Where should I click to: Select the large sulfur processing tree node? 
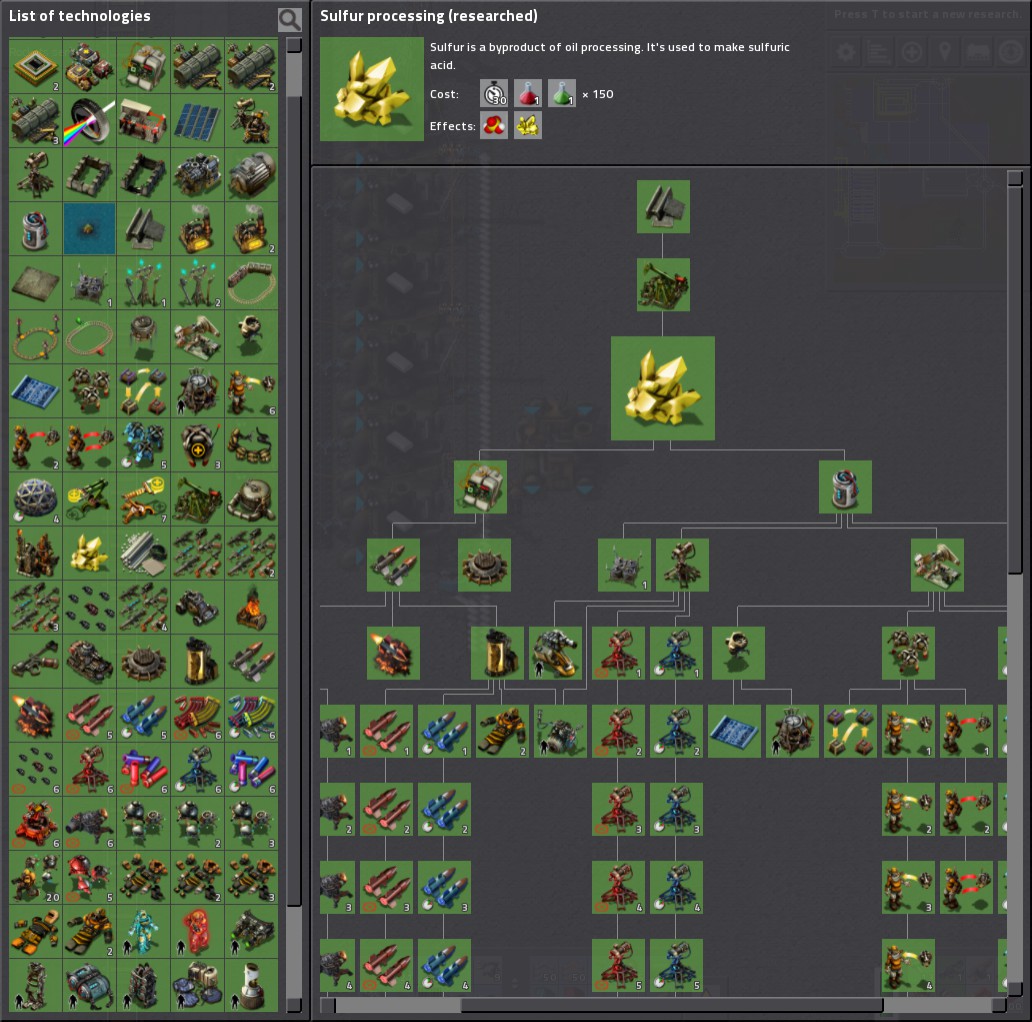(663, 388)
